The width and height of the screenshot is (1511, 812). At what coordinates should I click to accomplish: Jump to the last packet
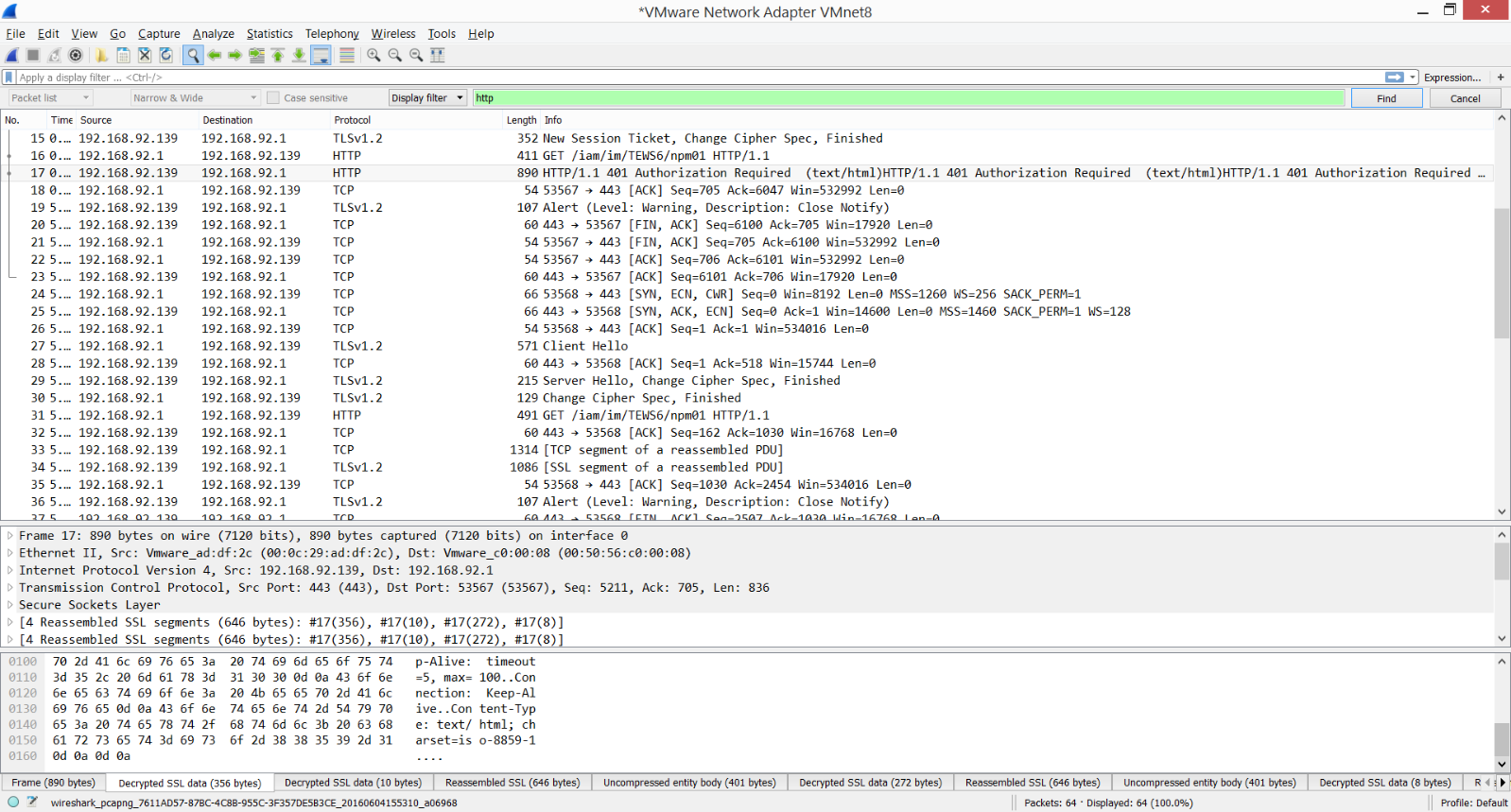tap(299, 56)
